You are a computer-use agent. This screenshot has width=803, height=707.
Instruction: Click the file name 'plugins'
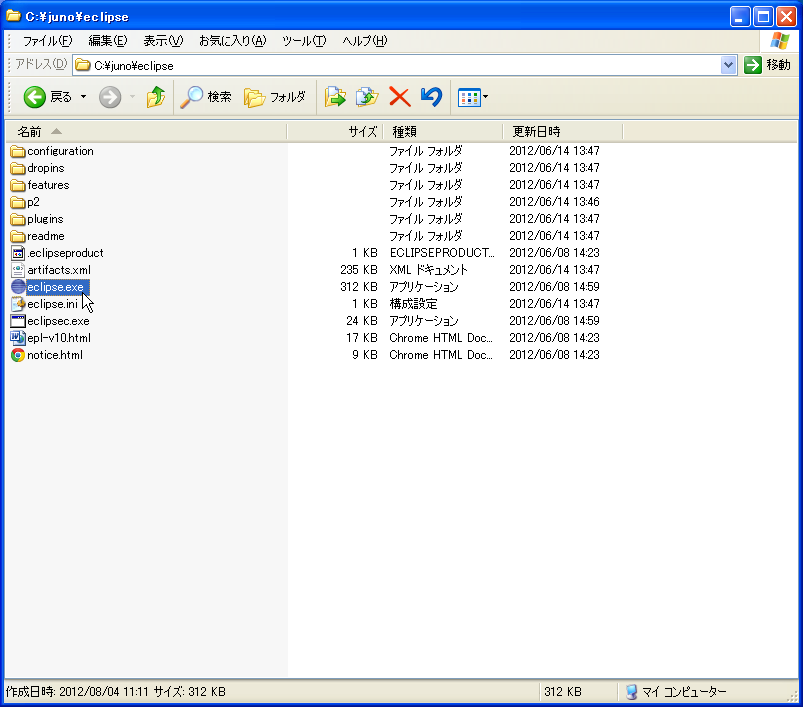[x=45, y=219]
